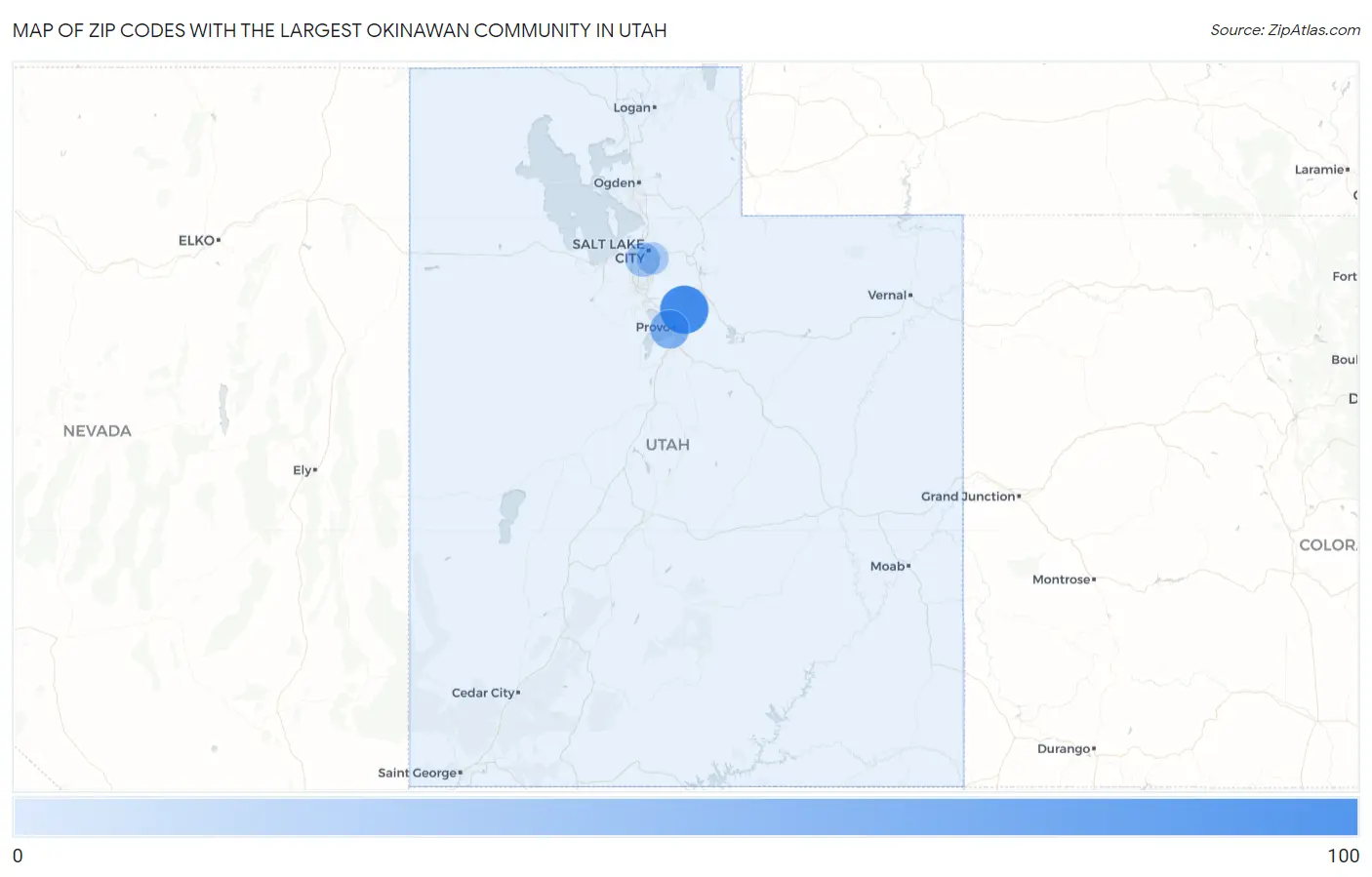Click the SALT LAKE CITY label

pos(609,251)
